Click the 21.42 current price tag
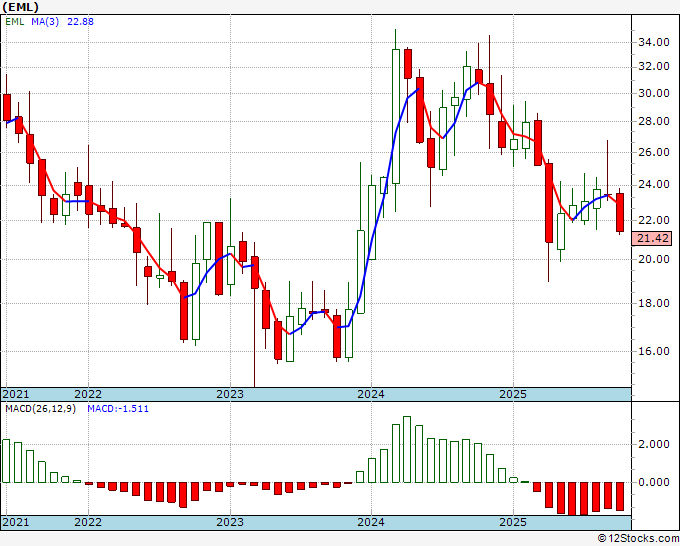 coord(652,238)
